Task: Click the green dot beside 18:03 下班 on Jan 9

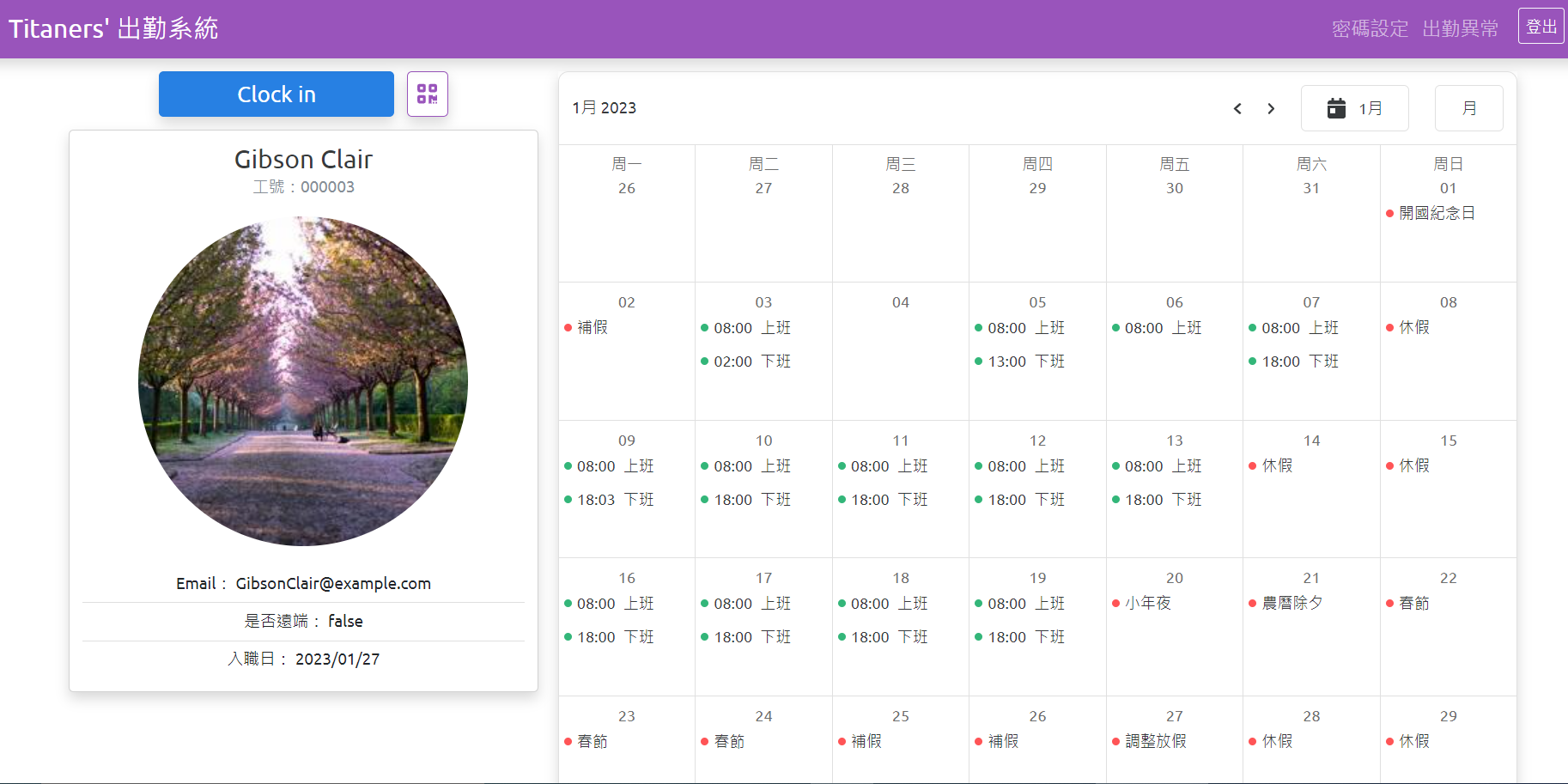Action: [568, 500]
